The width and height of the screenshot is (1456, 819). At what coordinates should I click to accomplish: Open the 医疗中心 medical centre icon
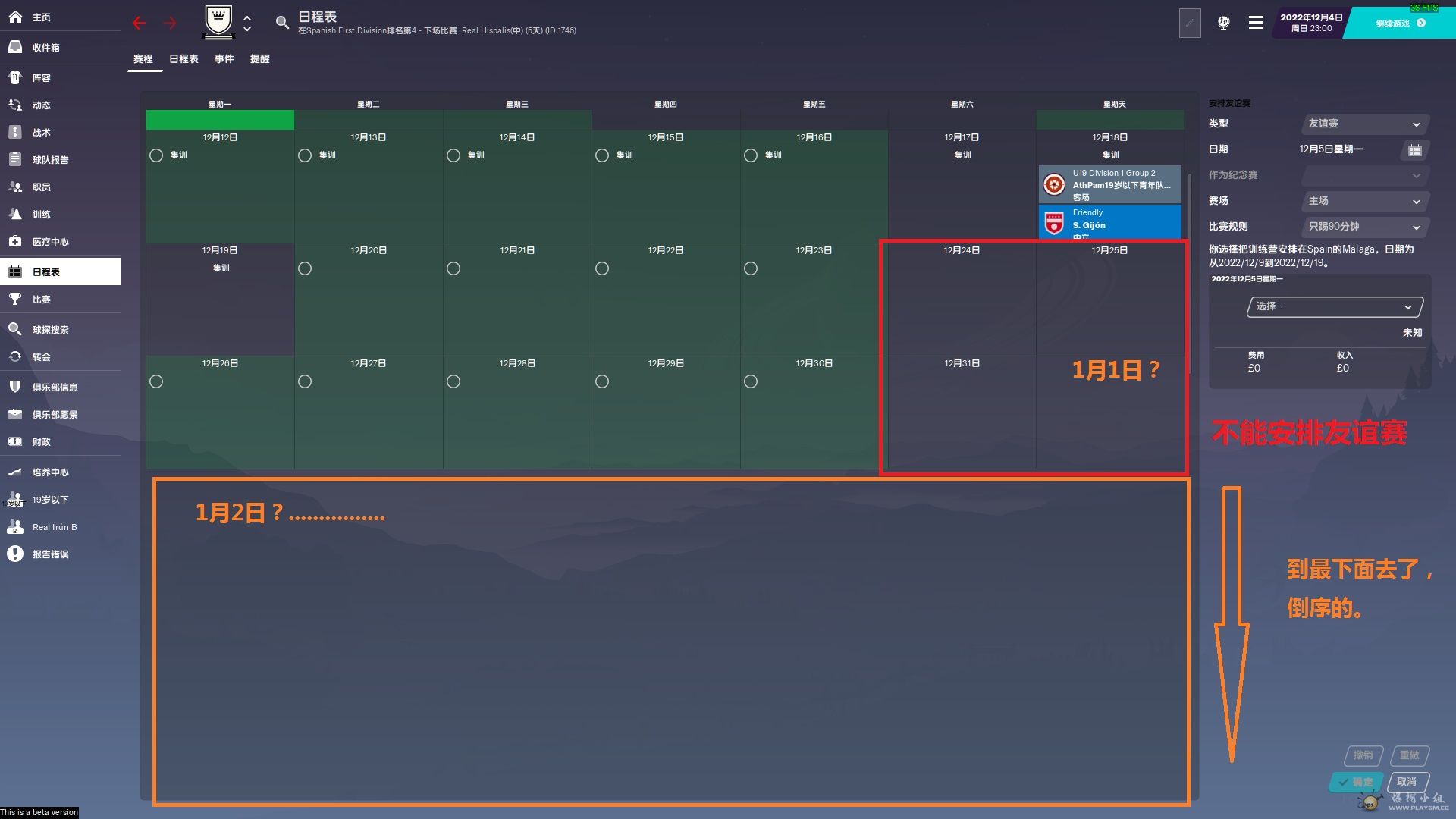pyautogui.click(x=15, y=241)
